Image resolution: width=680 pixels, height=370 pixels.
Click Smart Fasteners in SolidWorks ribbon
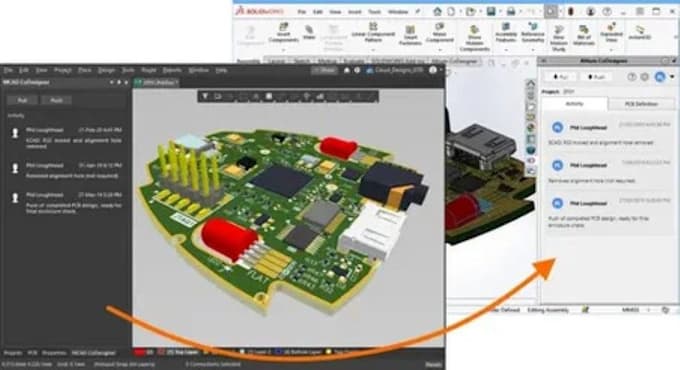click(410, 35)
